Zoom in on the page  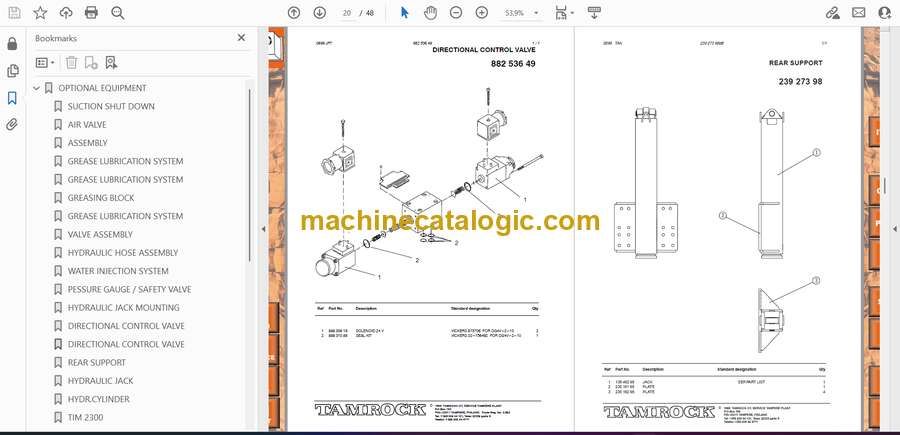482,13
